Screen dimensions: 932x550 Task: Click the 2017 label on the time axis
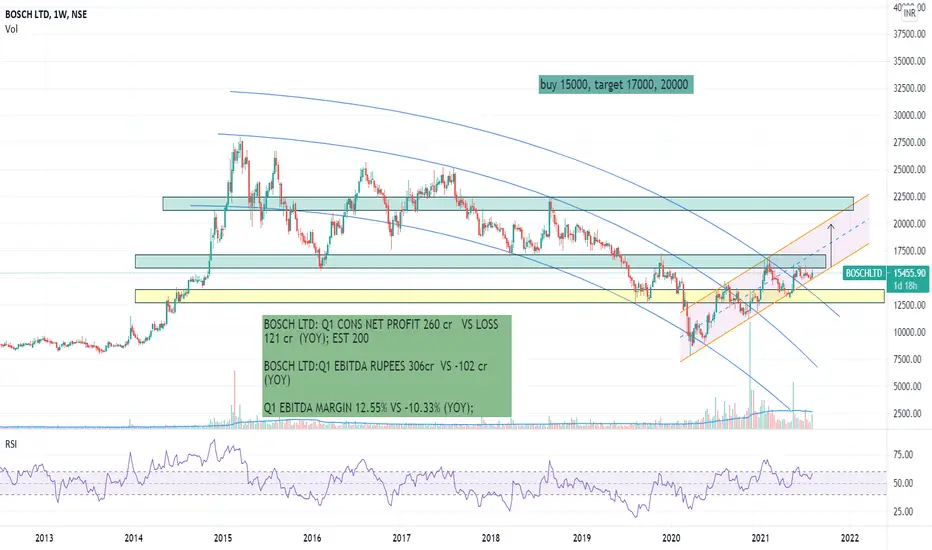402,538
